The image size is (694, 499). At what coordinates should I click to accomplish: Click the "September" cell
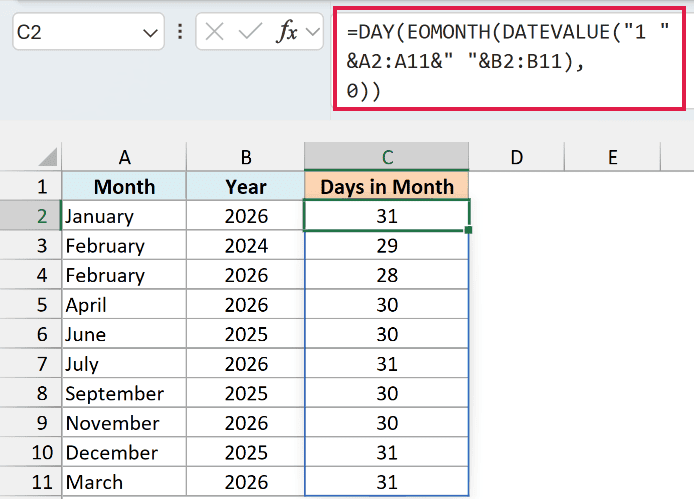(x=124, y=393)
